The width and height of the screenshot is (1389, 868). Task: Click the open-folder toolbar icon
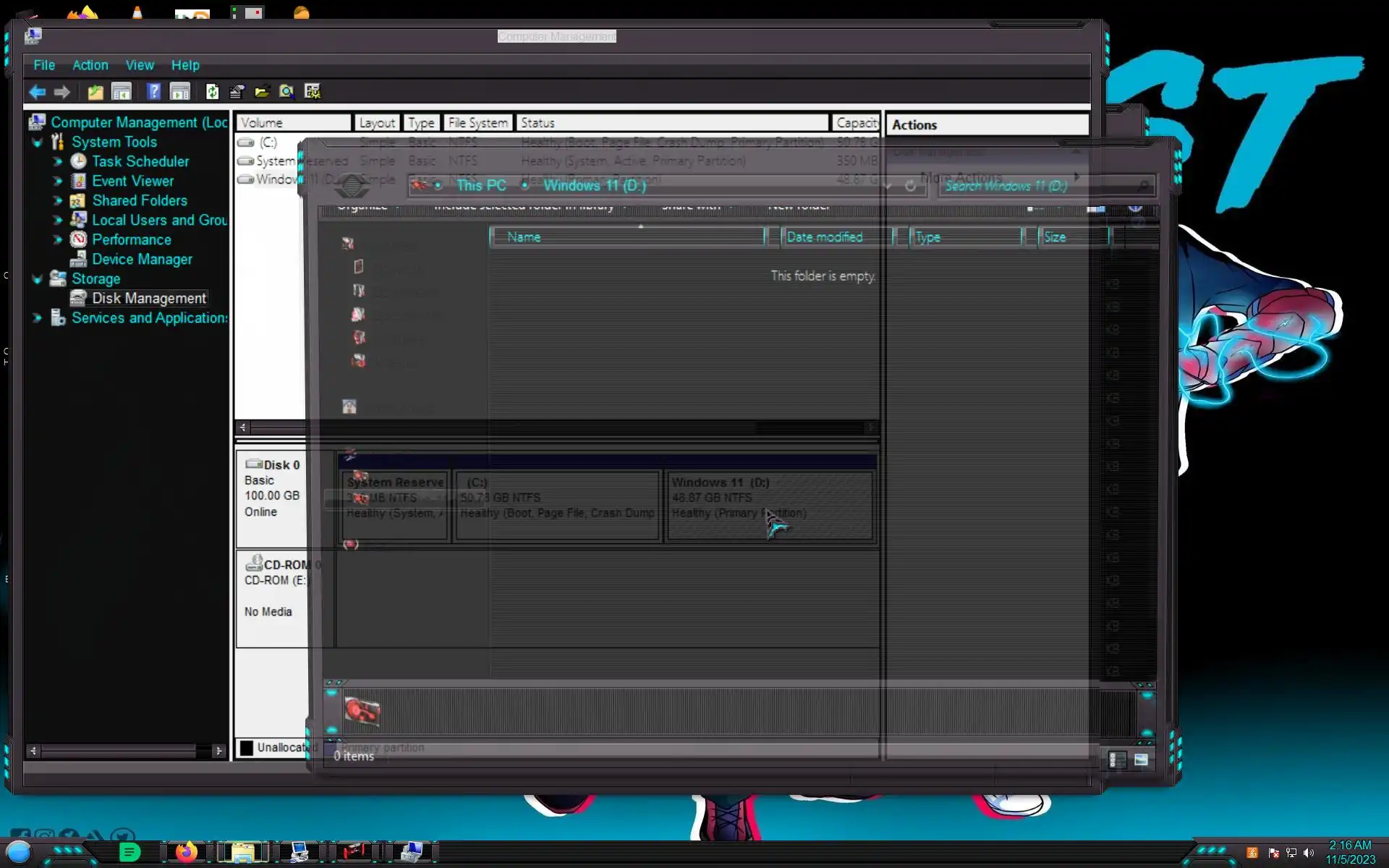point(262,92)
